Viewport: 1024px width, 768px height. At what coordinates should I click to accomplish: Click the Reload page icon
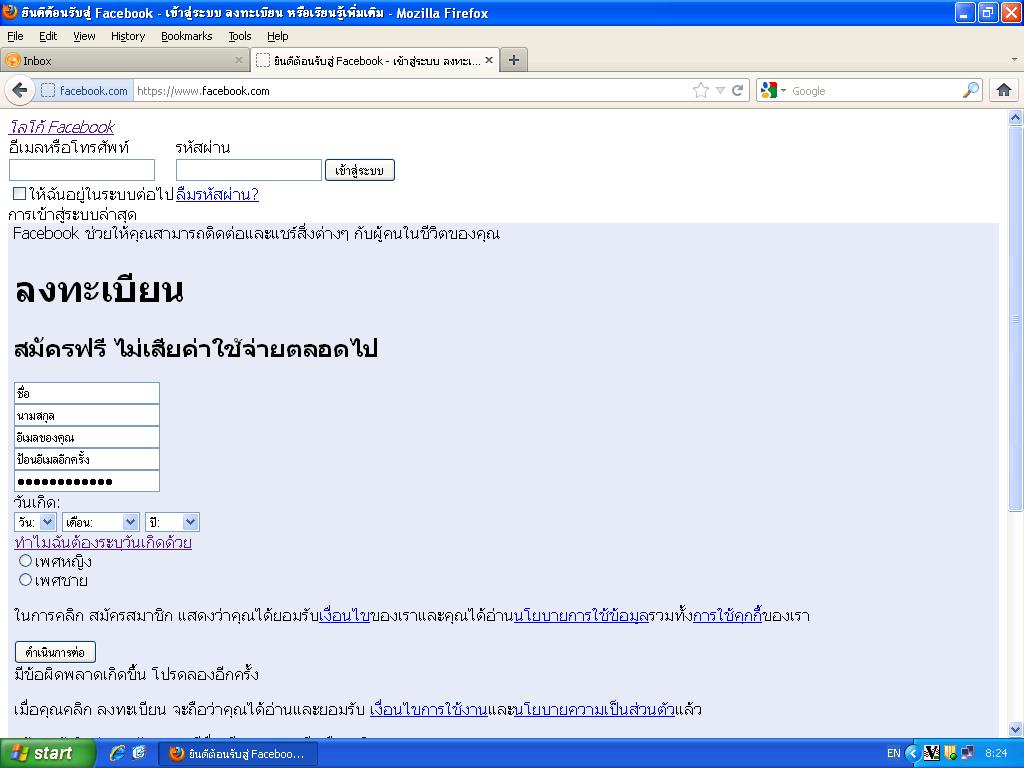click(x=737, y=91)
